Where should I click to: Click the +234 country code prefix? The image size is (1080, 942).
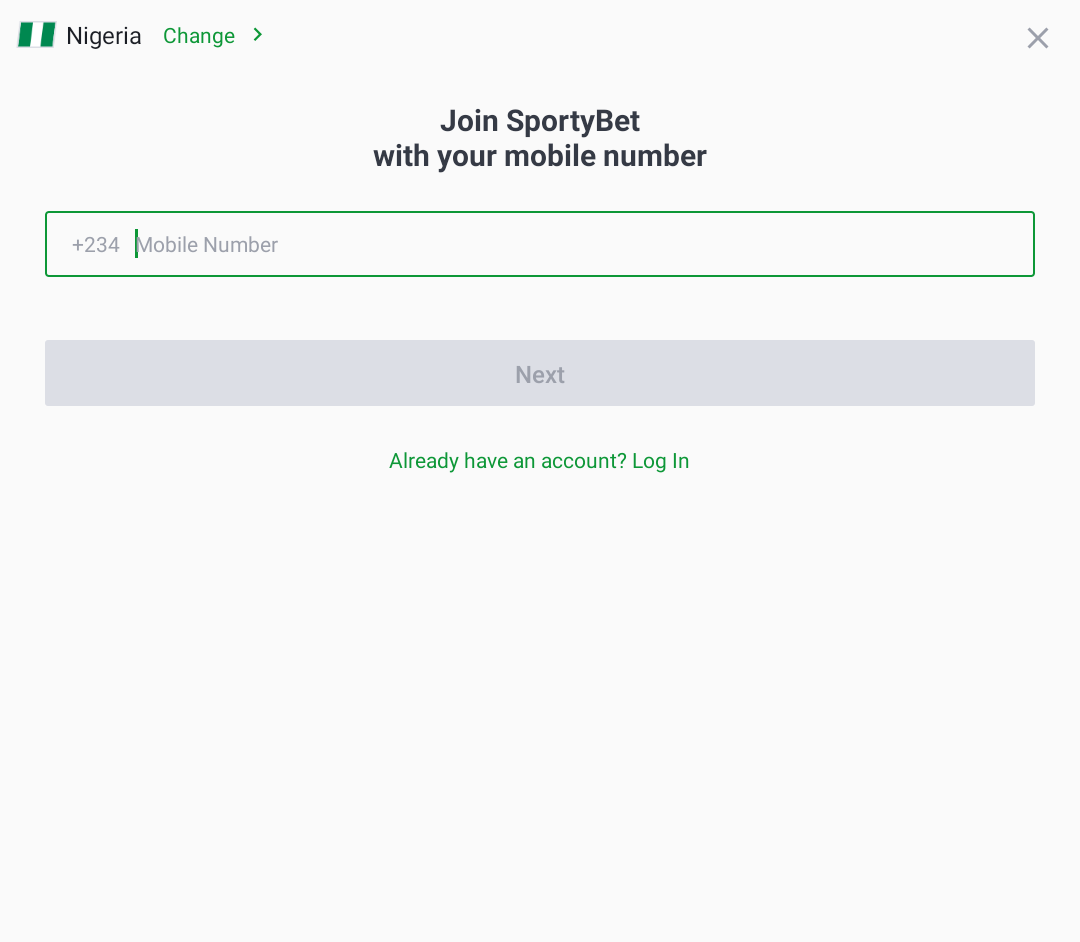(x=96, y=244)
